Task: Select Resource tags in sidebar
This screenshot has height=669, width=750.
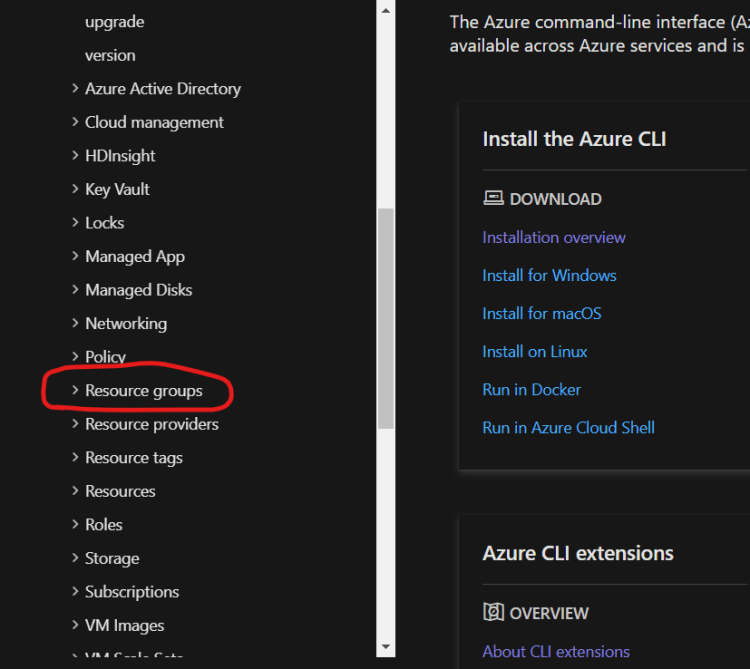Action: tap(133, 458)
